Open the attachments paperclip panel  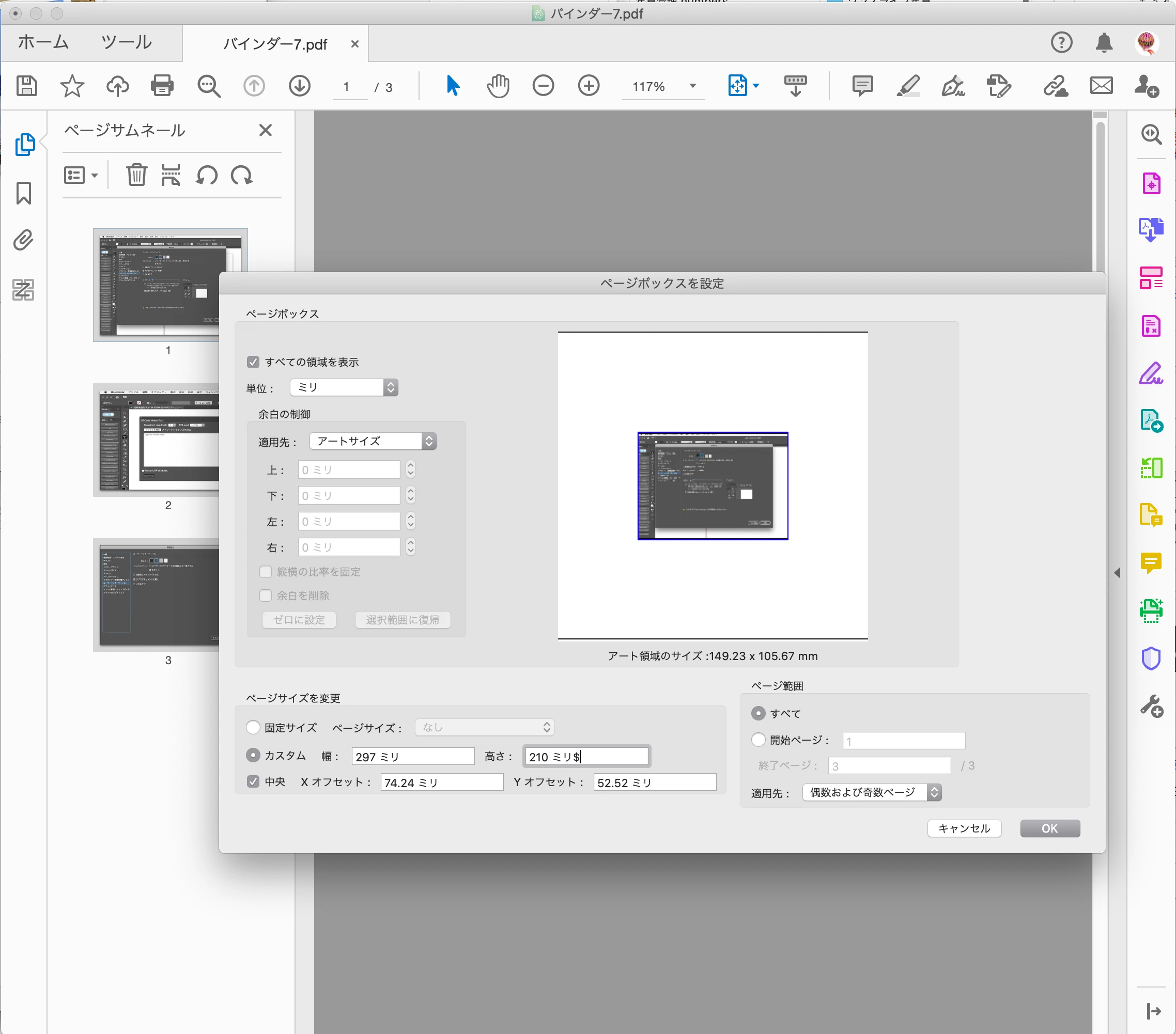pyautogui.click(x=24, y=240)
